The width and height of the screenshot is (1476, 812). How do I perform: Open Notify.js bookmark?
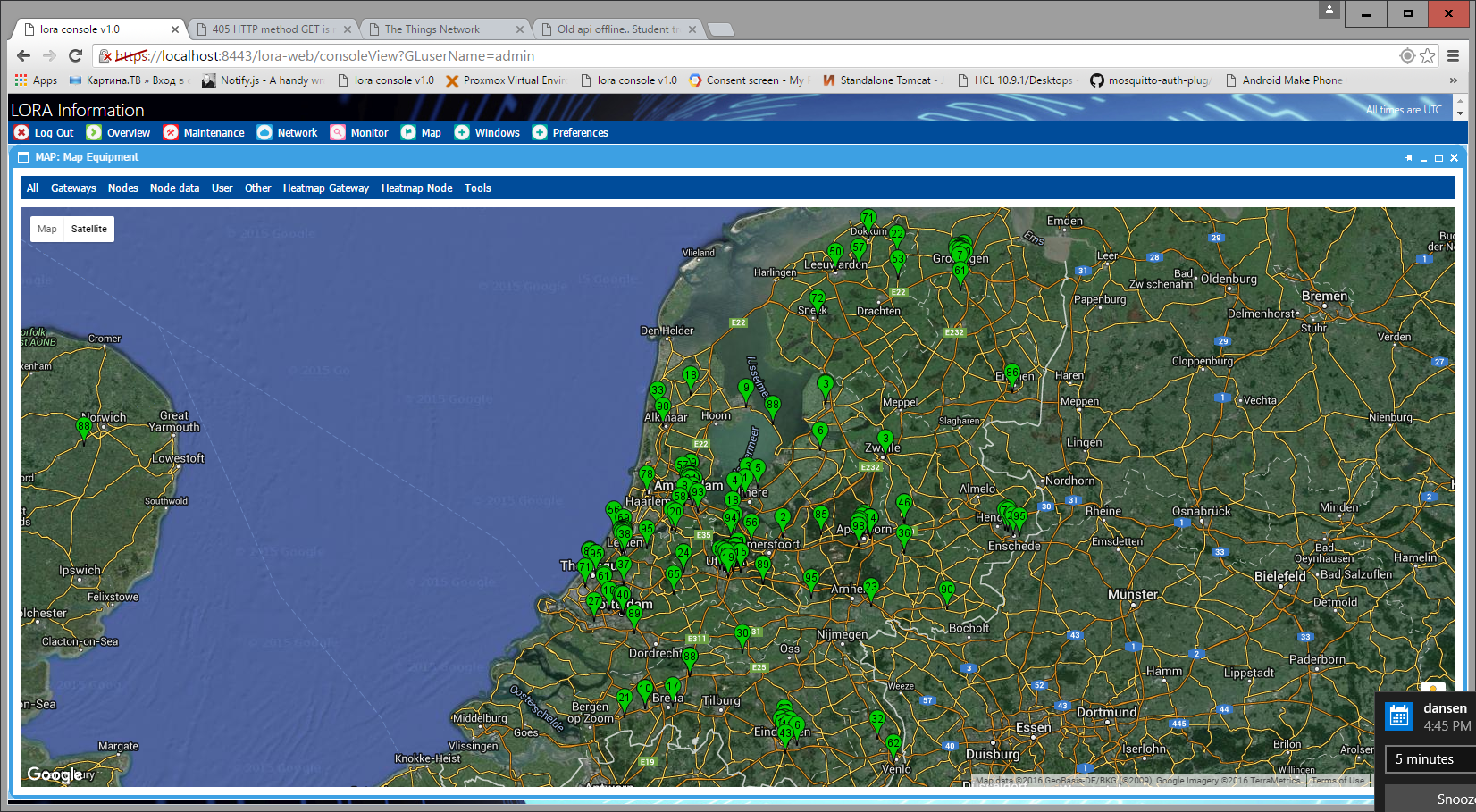(263, 80)
